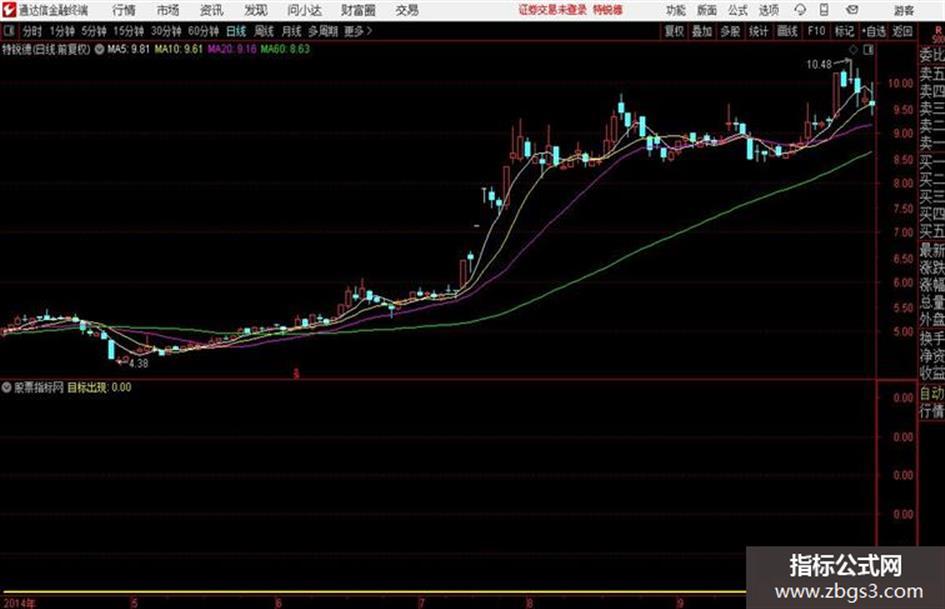Image resolution: width=945 pixels, height=609 pixels.
Task: Open the message envelope icon
Action: click(x=852, y=10)
